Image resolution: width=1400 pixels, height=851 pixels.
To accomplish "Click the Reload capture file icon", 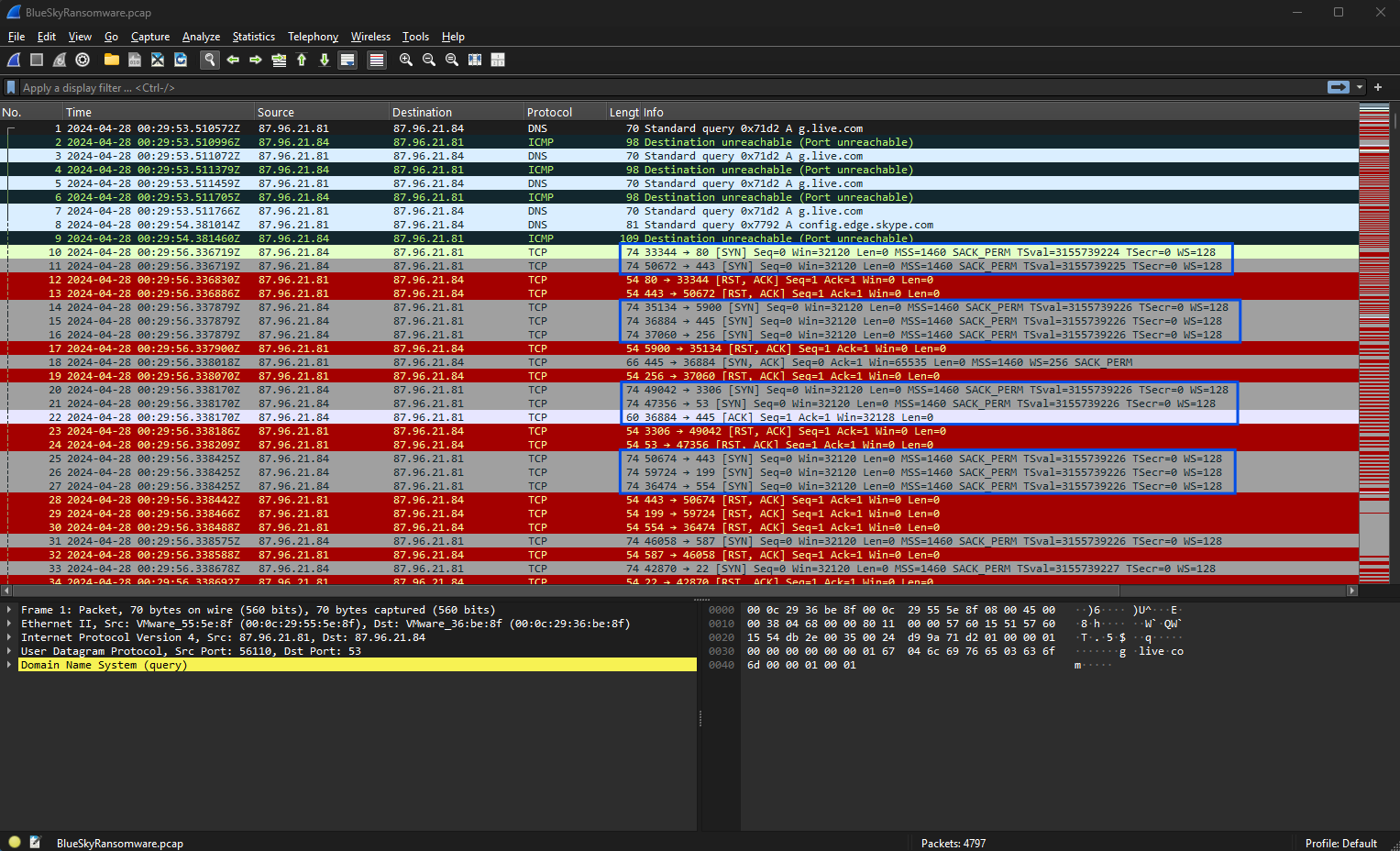I will (x=181, y=60).
